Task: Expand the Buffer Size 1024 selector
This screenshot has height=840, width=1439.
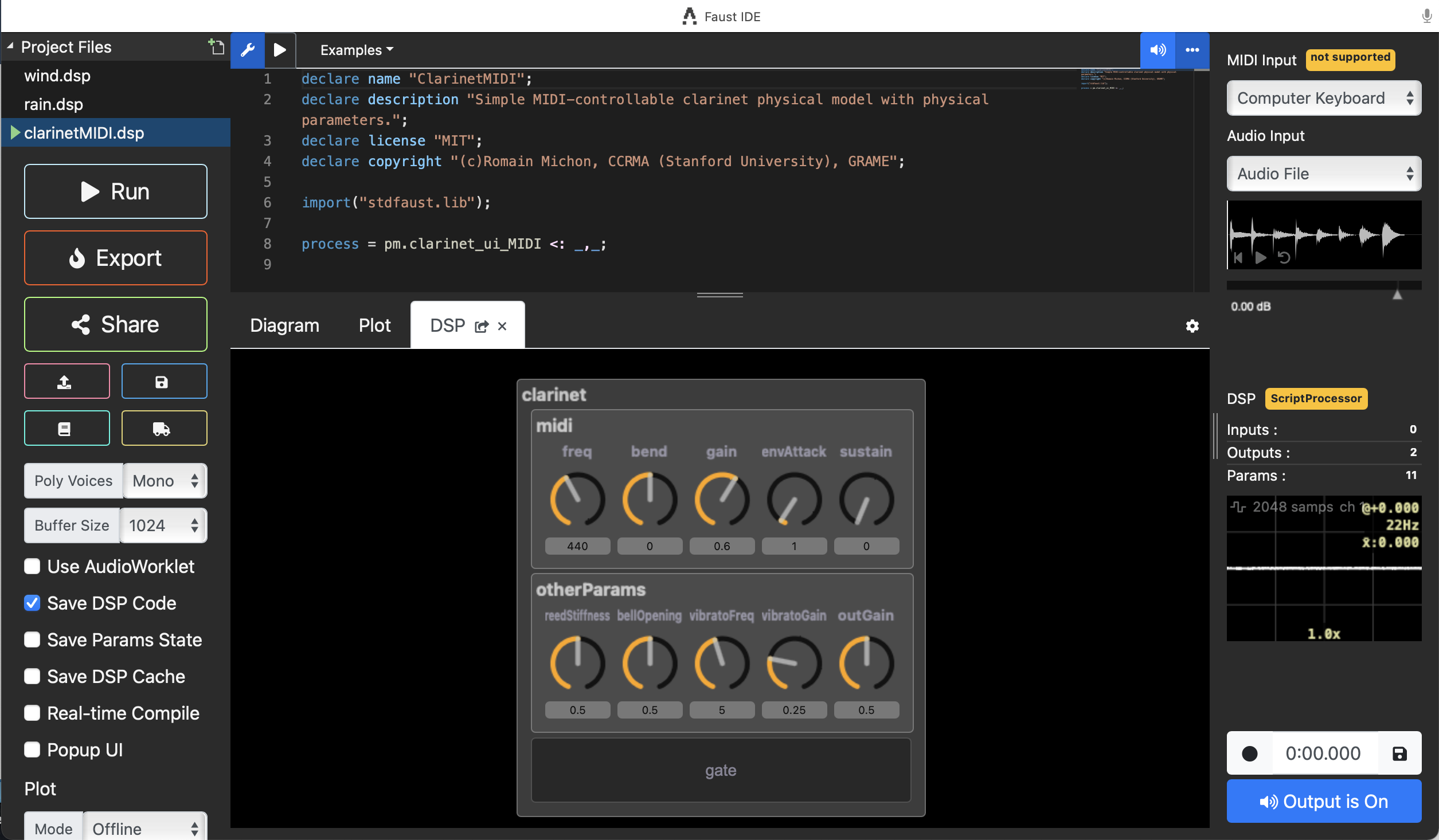Action: [163, 525]
